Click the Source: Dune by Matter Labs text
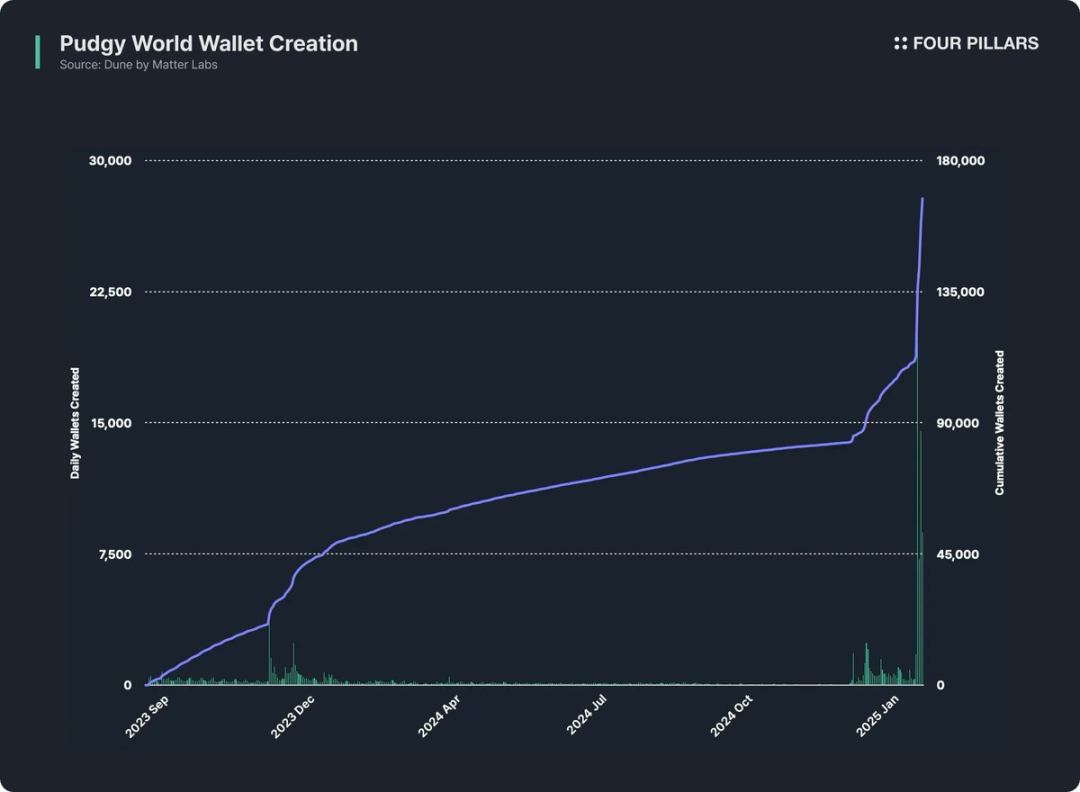Image resolution: width=1080 pixels, height=792 pixels. (138, 65)
